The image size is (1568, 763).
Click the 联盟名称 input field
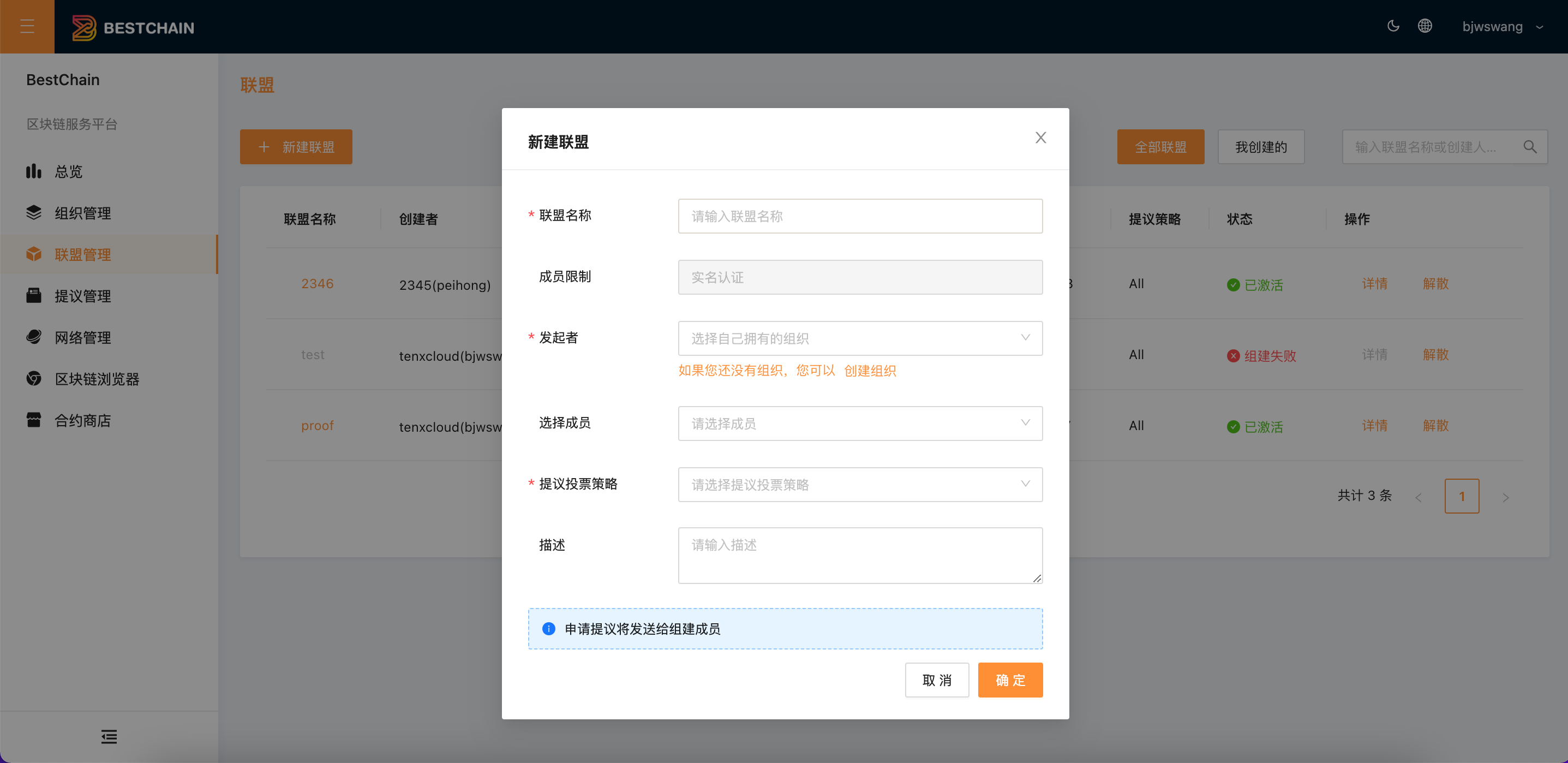(860, 216)
